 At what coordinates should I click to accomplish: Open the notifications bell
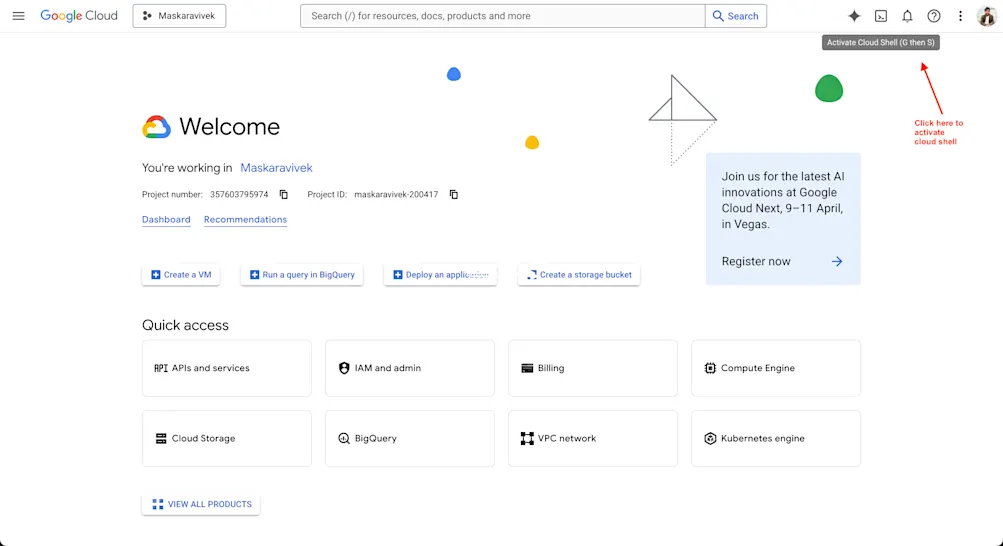pyautogui.click(x=907, y=16)
